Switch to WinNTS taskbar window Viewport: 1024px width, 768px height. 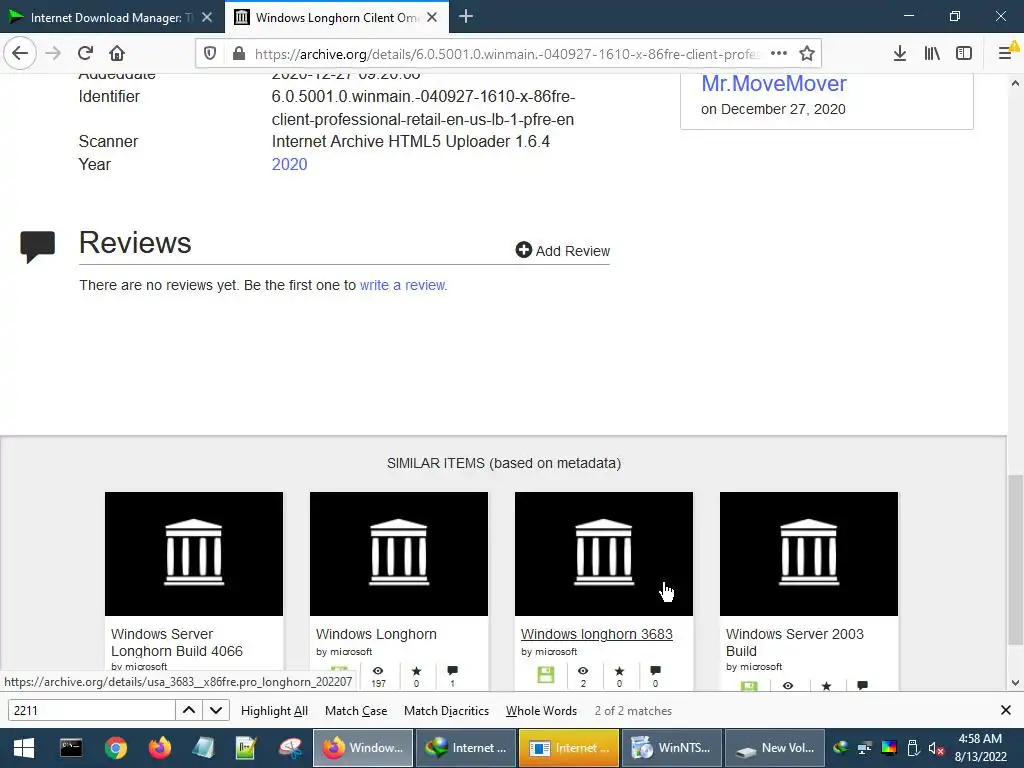(x=671, y=748)
